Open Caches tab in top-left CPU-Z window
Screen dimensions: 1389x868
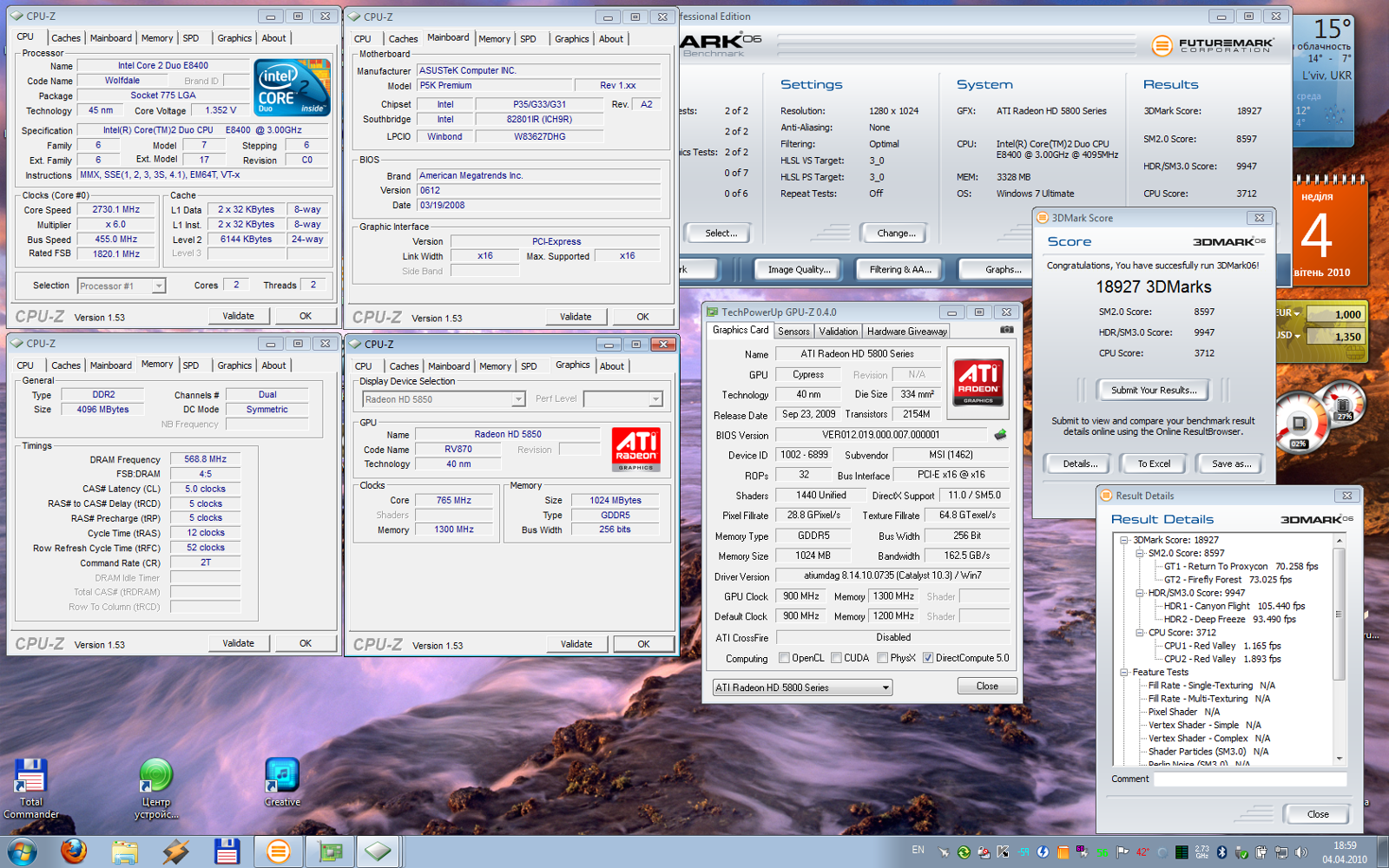coord(66,38)
